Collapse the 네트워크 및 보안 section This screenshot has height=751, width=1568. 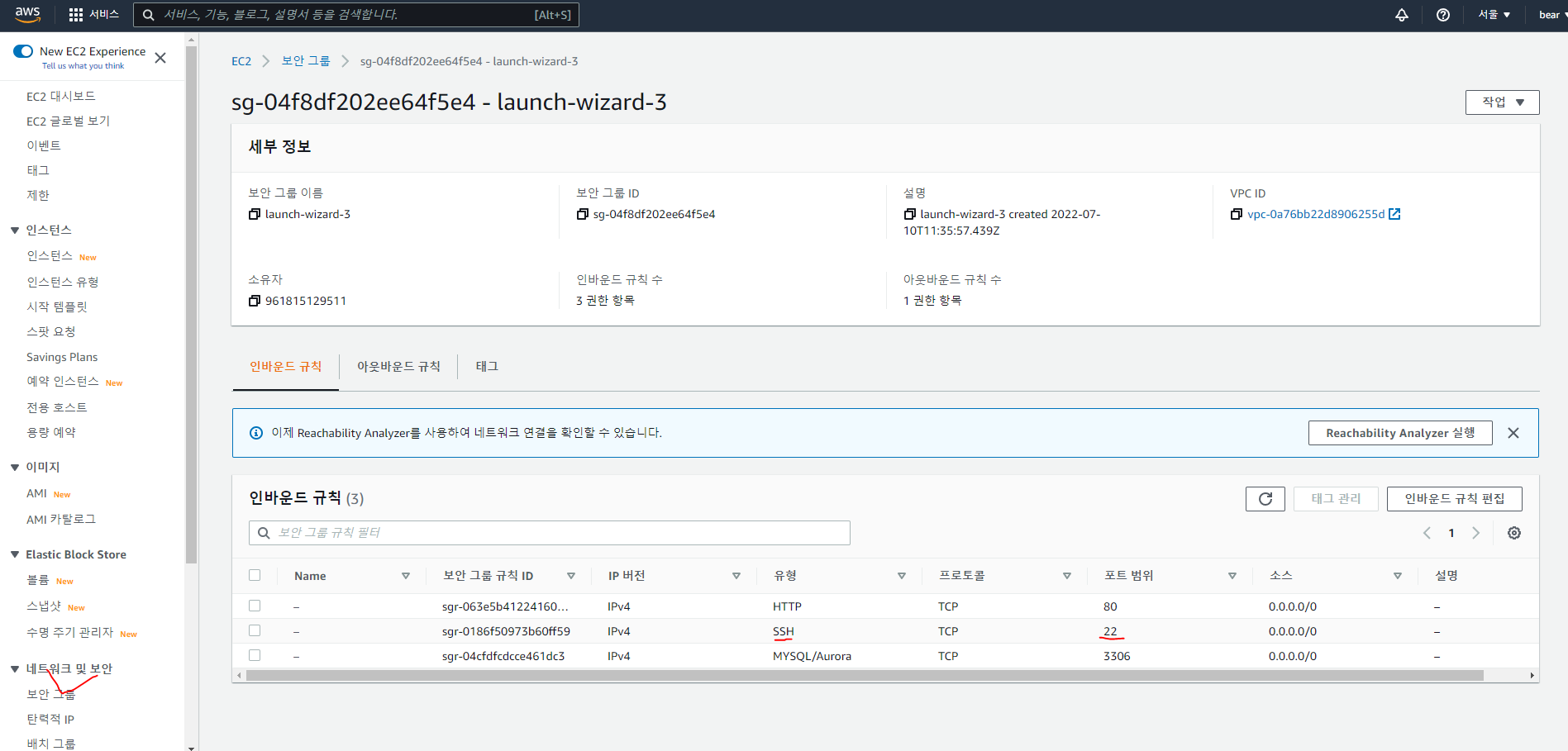point(15,669)
